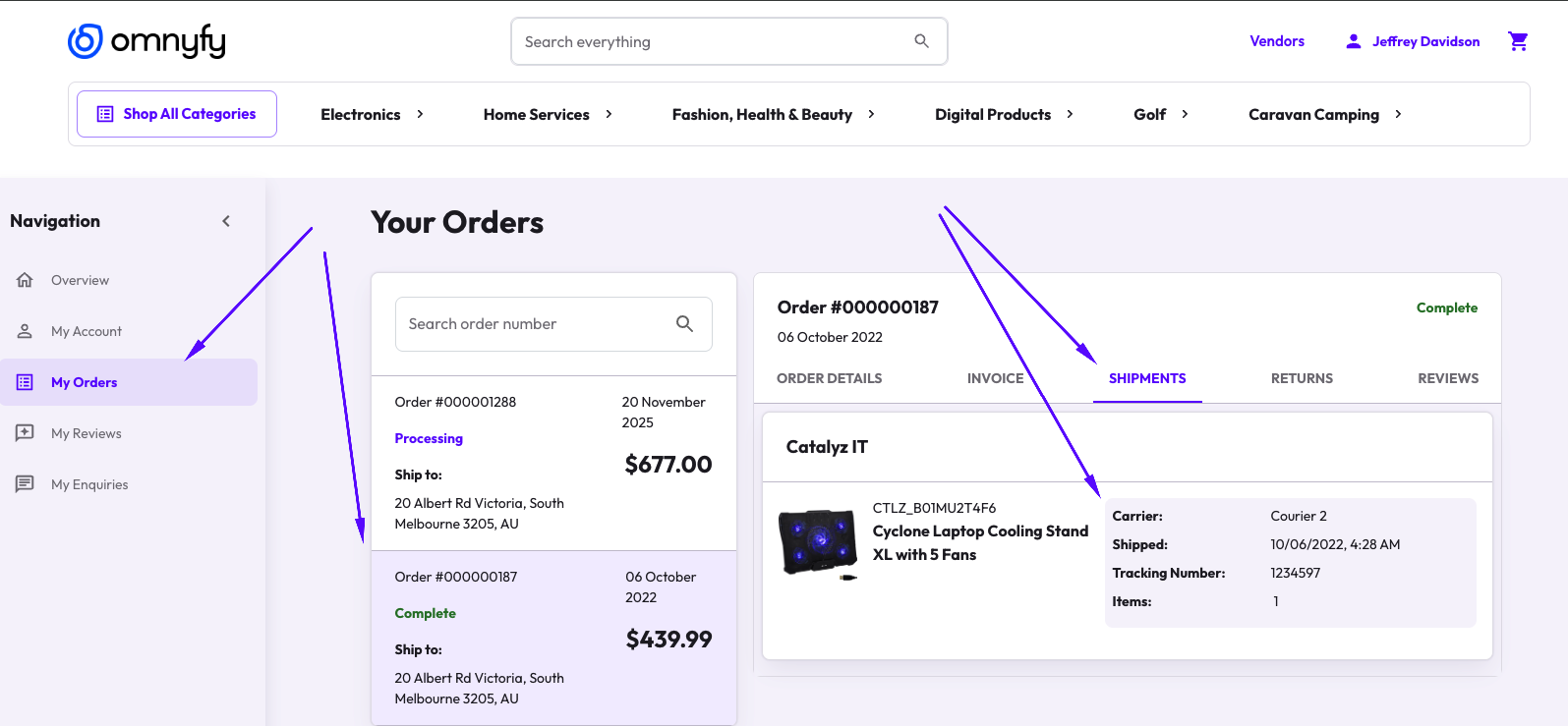The width and height of the screenshot is (1568, 726).
Task: Focus the Search everything field
Action: point(729,41)
